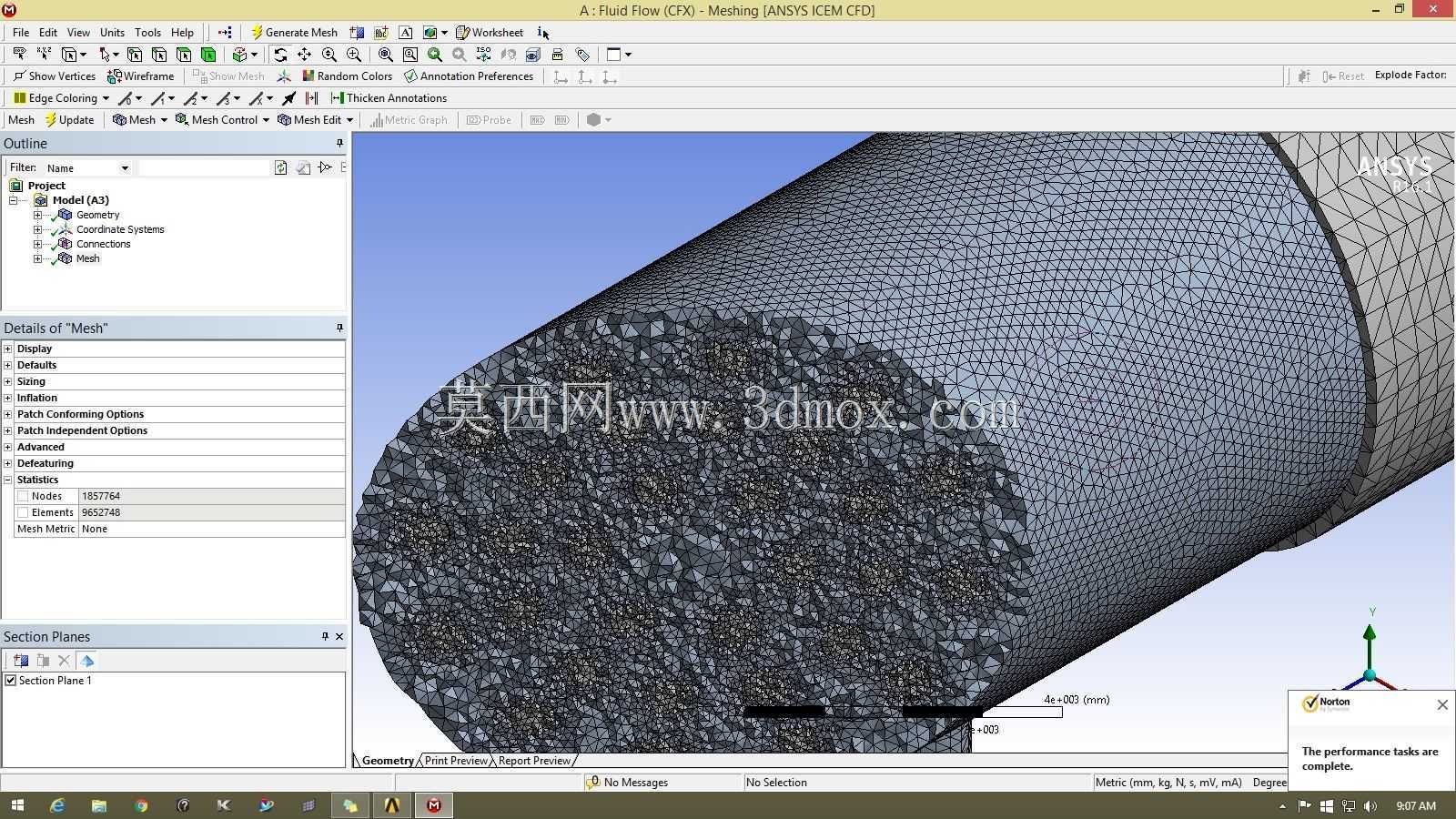This screenshot has width=1456, height=819.
Task: Click the ANSYS icon on the taskbar
Action: pyautogui.click(x=392, y=805)
